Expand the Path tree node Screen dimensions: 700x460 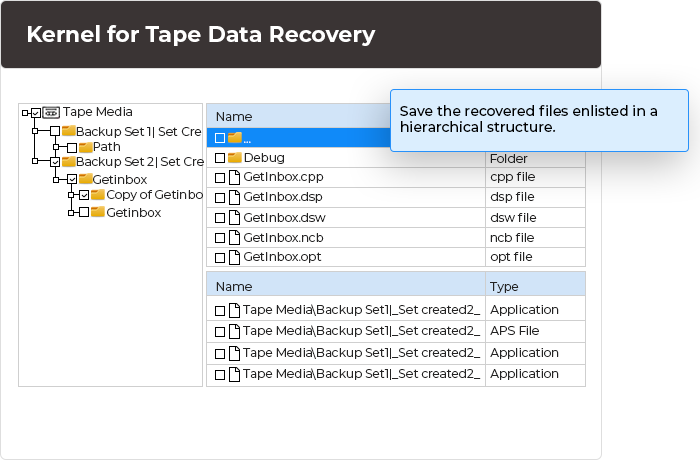click(x=56, y=147)
